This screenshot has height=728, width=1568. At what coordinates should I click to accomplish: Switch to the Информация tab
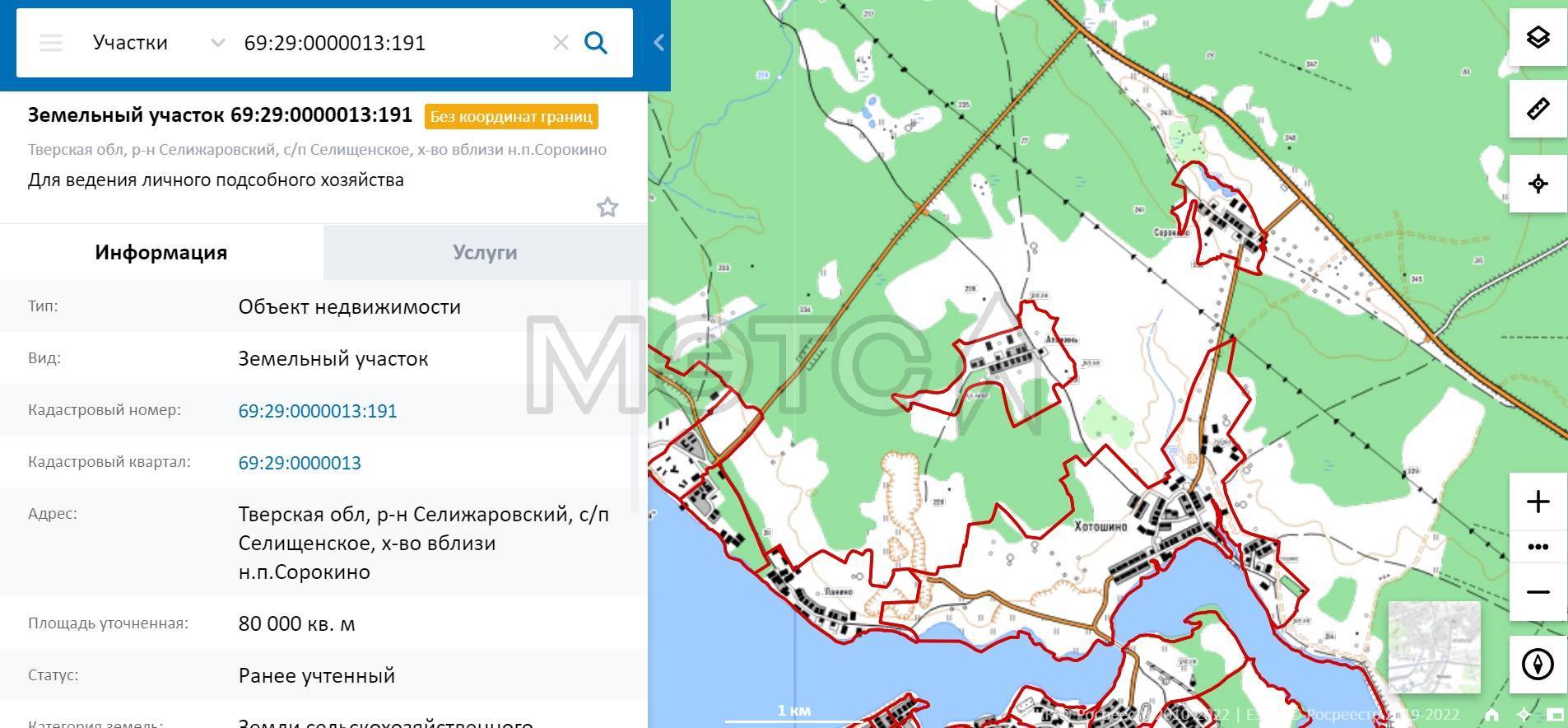point(161,252)
